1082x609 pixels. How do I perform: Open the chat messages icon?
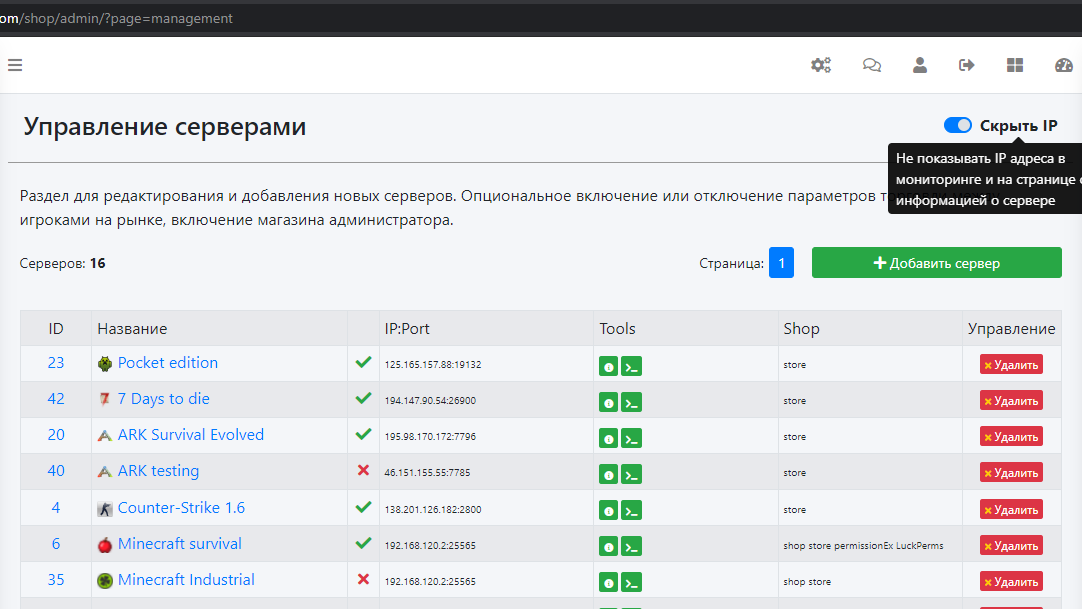pos(872,65)
